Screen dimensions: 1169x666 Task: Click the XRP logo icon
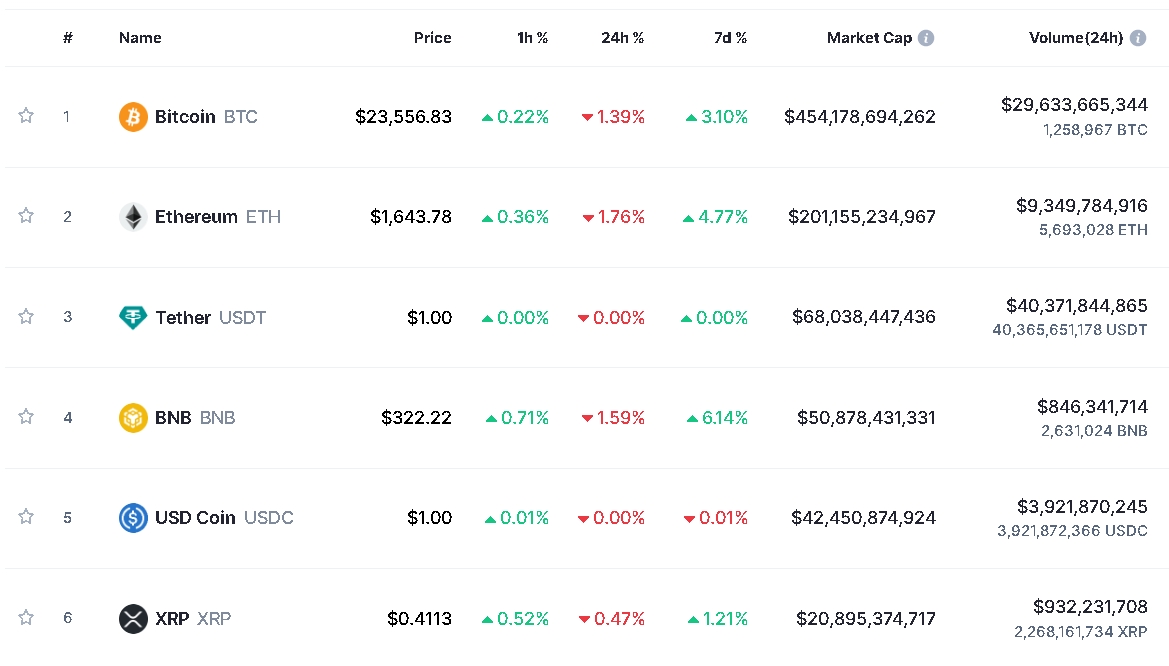point(133,619)
